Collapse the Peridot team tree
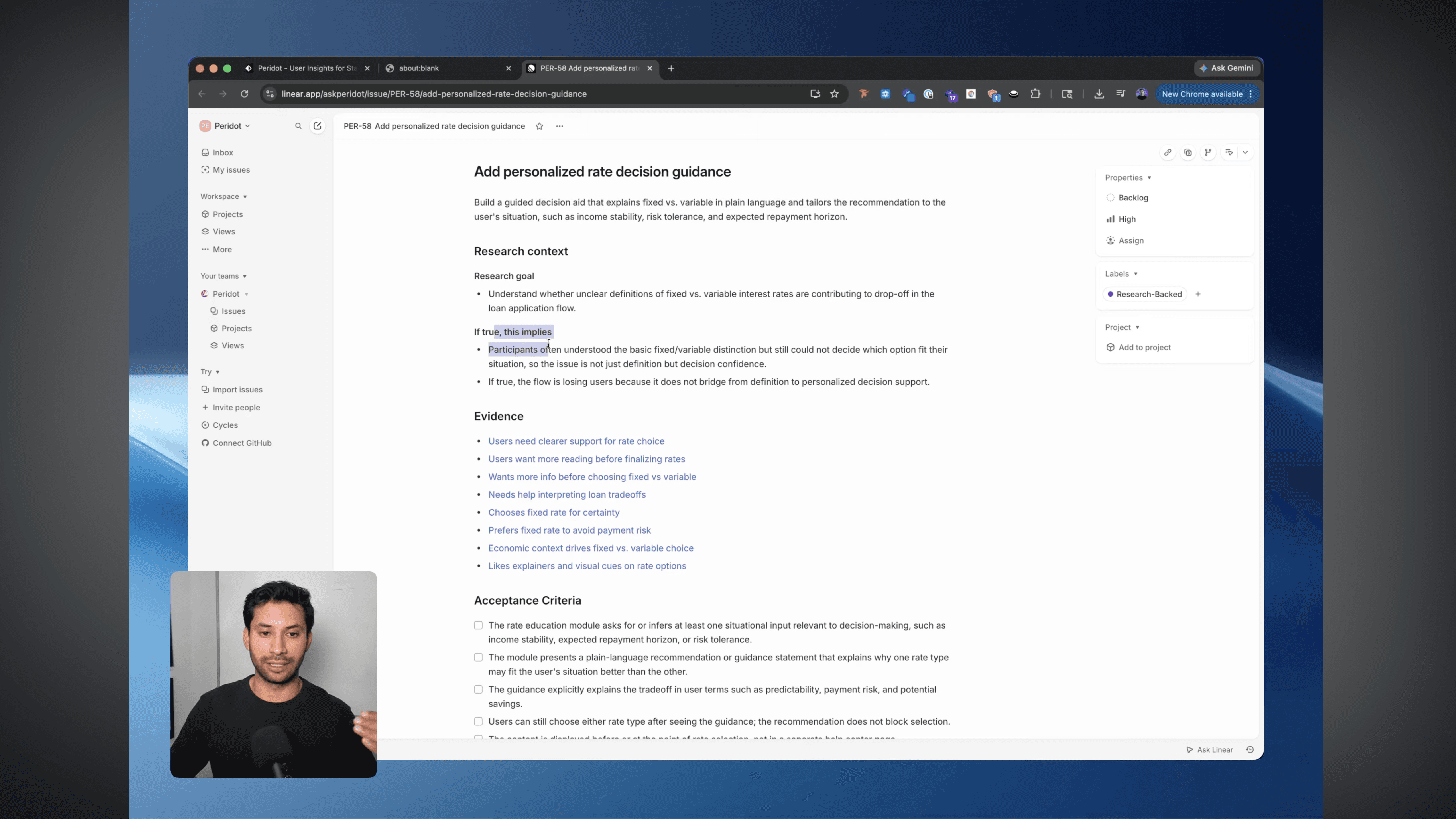1456x819 pixels. (x=247, y=294)
